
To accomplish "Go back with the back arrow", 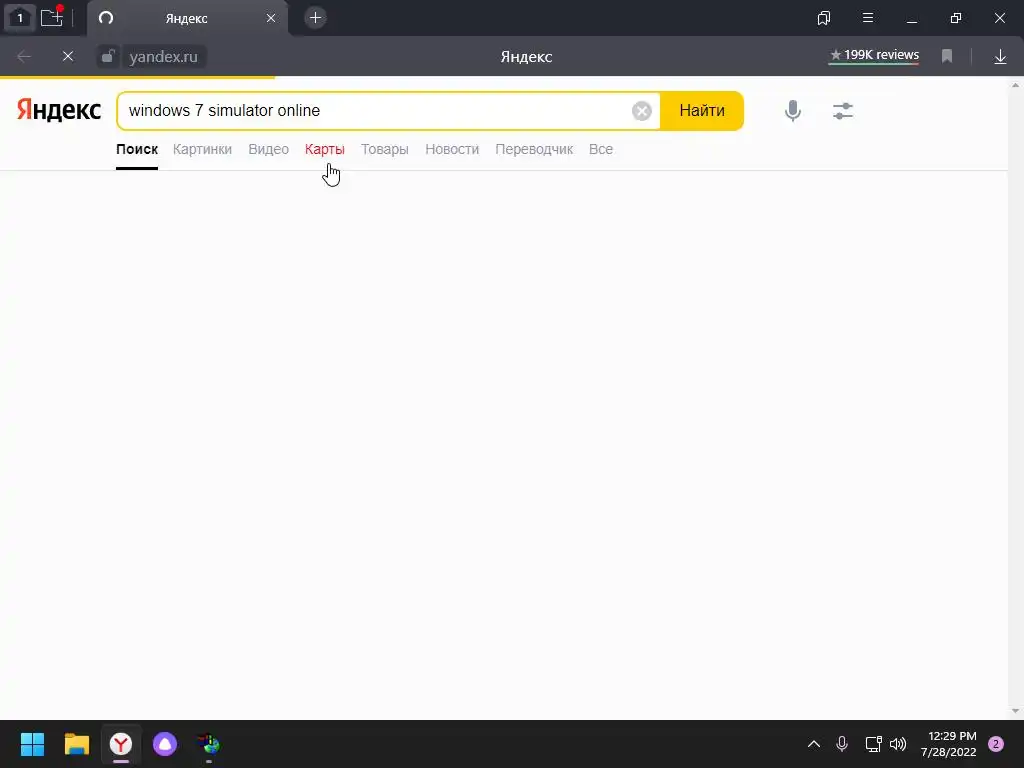I will pos(24,57).
